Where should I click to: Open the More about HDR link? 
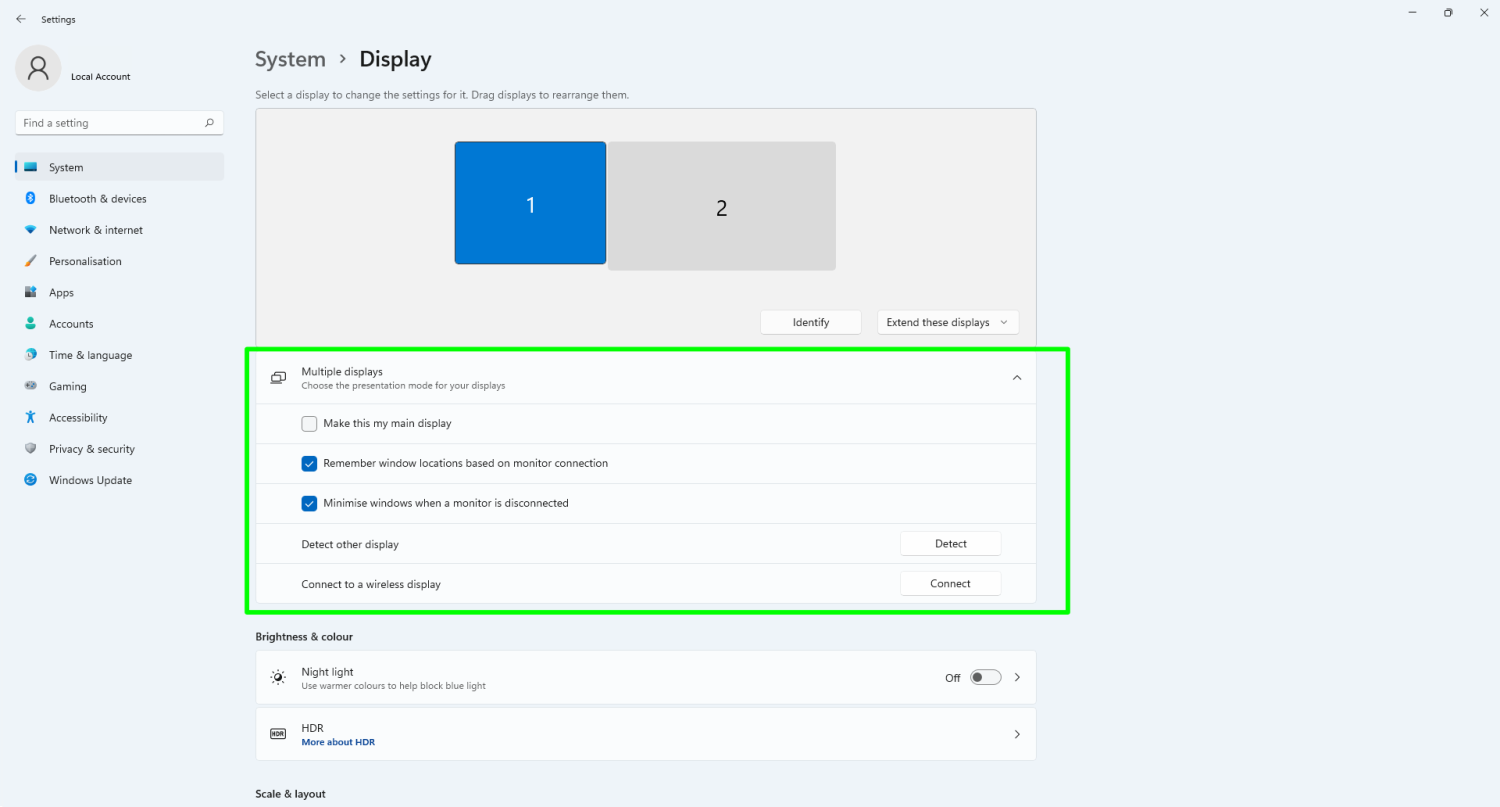pyautogui.click(x=338, y=742)
